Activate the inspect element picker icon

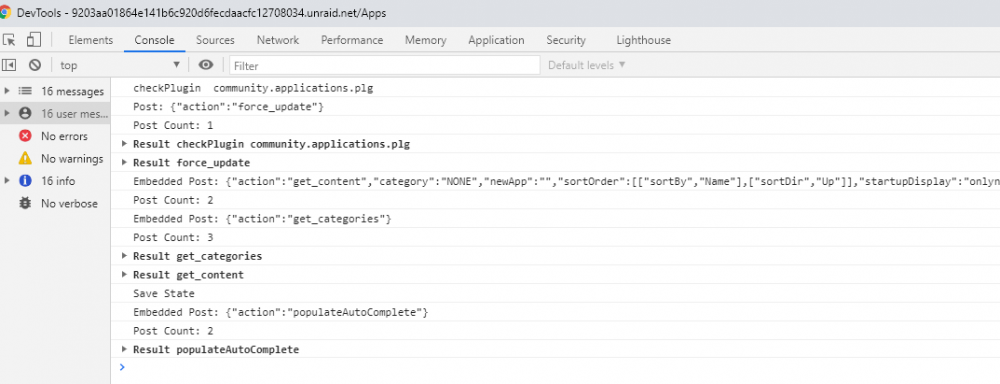coord(9,40)
